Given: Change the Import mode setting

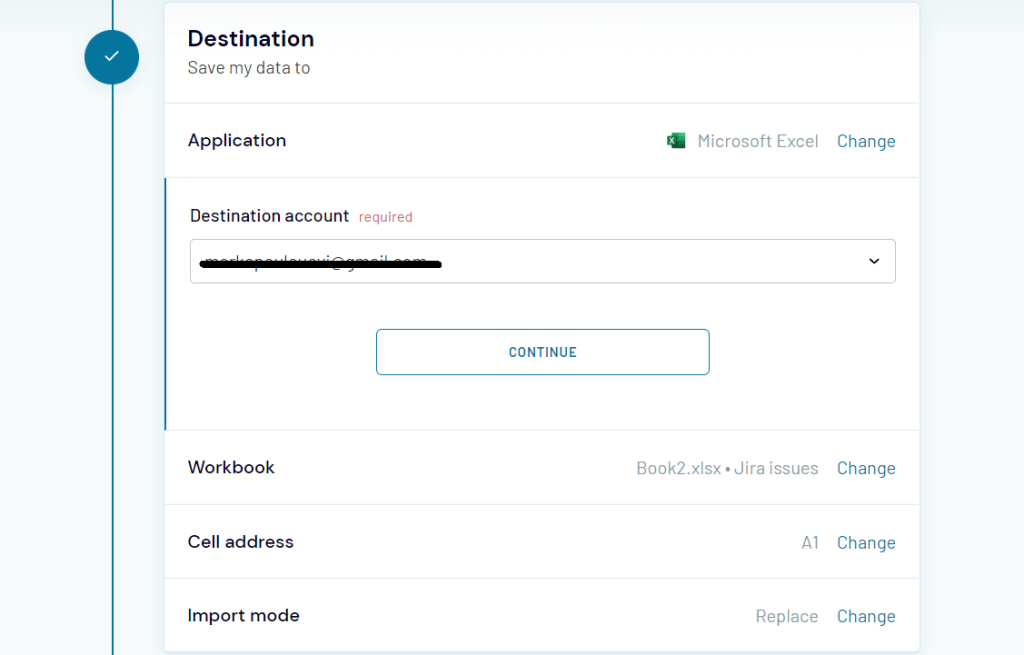Looking at the screenshot, I should click(865, 616).
